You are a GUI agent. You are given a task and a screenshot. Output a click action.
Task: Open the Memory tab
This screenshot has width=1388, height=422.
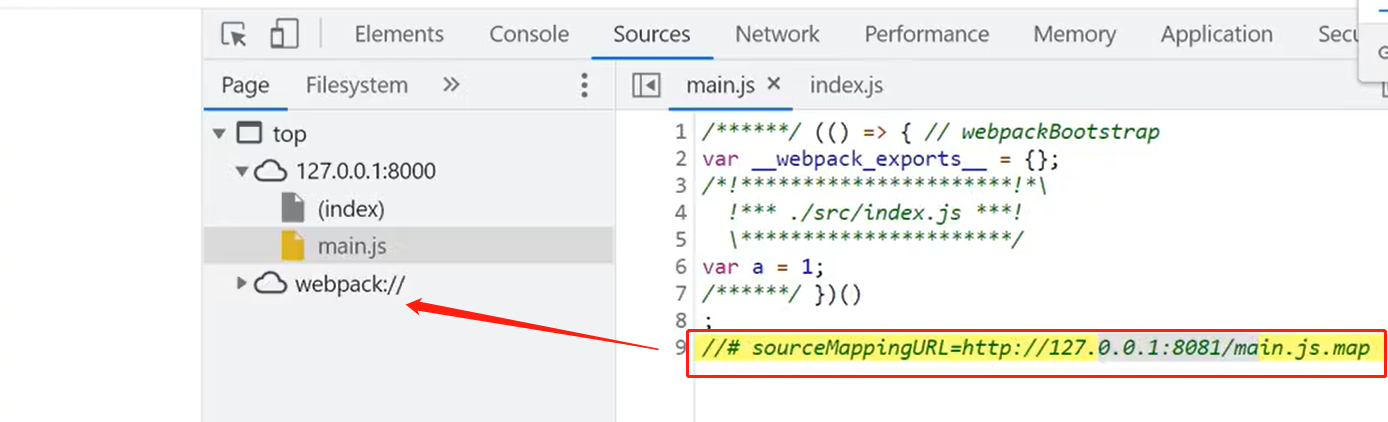(x=1075, y=34)
